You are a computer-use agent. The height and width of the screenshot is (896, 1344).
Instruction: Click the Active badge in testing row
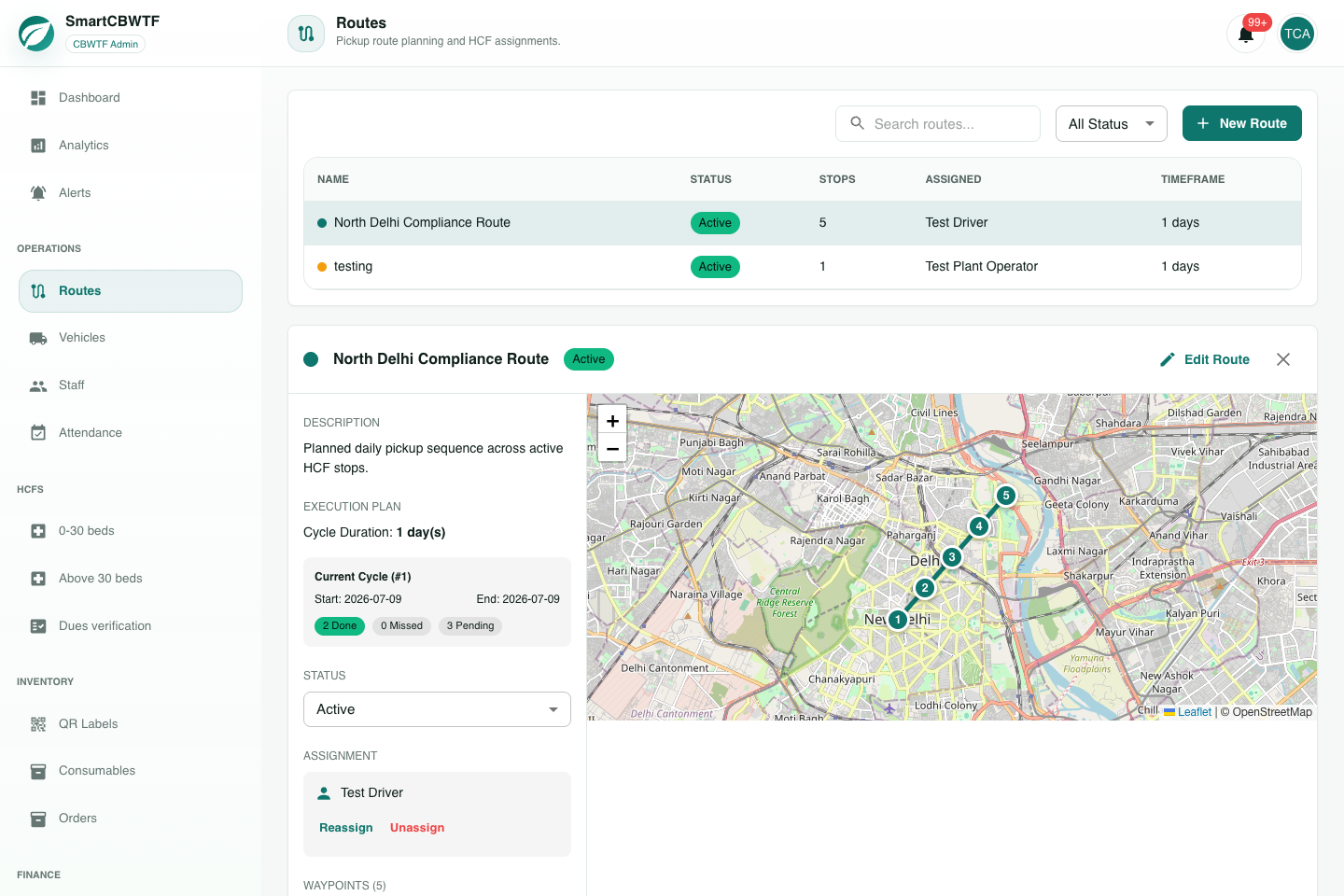715,267
